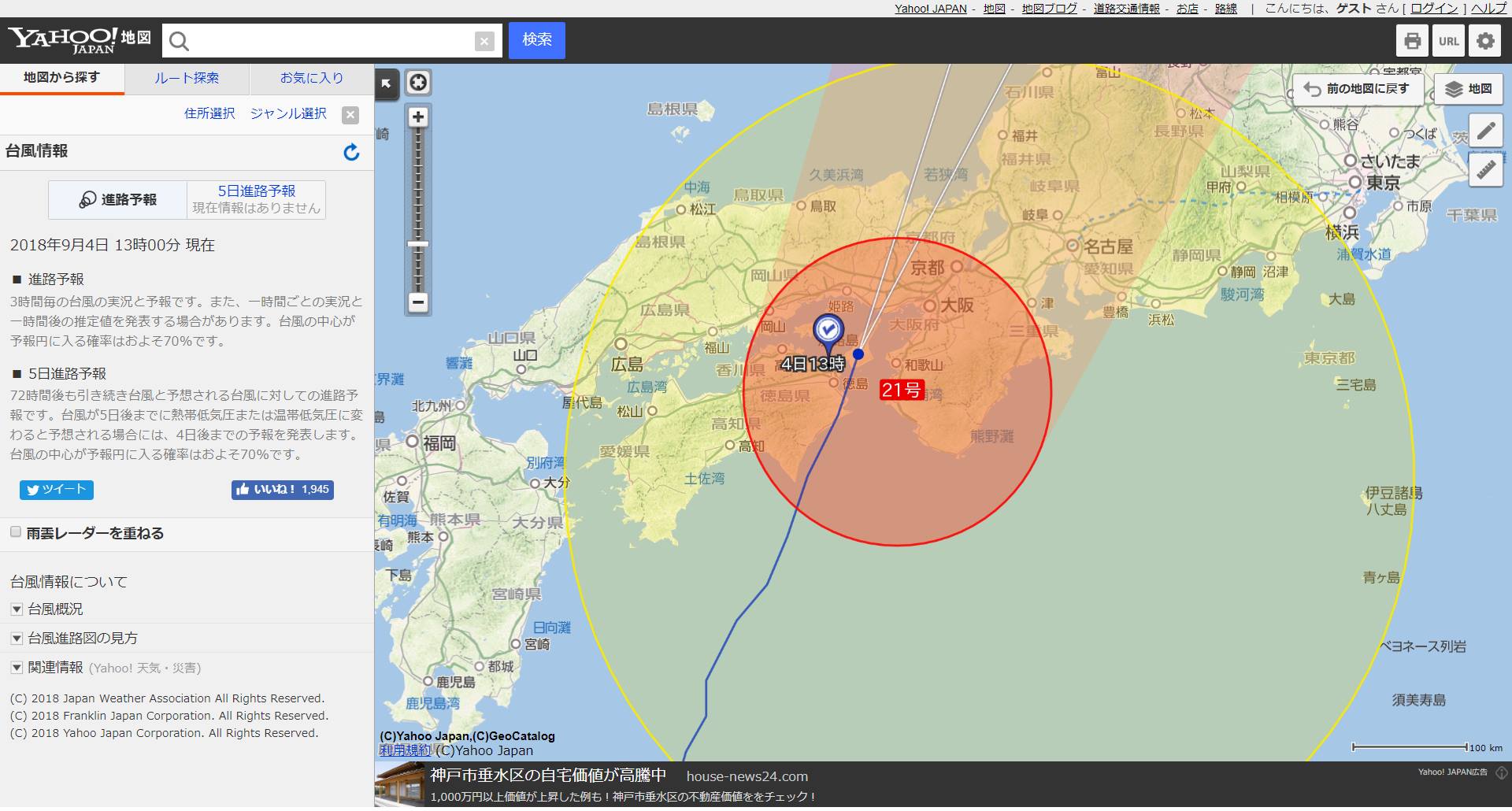The width and height of the screenshot is (1512, 811).
Task: Open the URL share button
Action: 1448,41
